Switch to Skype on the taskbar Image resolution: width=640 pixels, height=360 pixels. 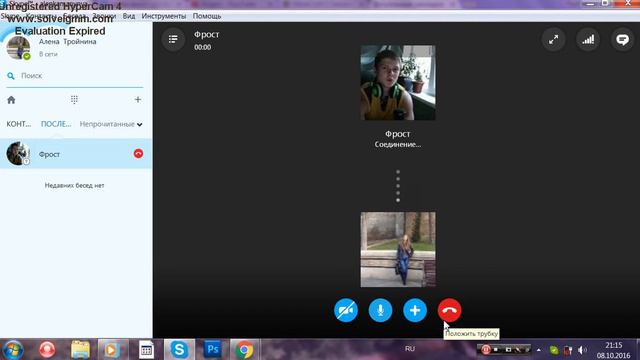pyautogui.click(x=179, y=350)
